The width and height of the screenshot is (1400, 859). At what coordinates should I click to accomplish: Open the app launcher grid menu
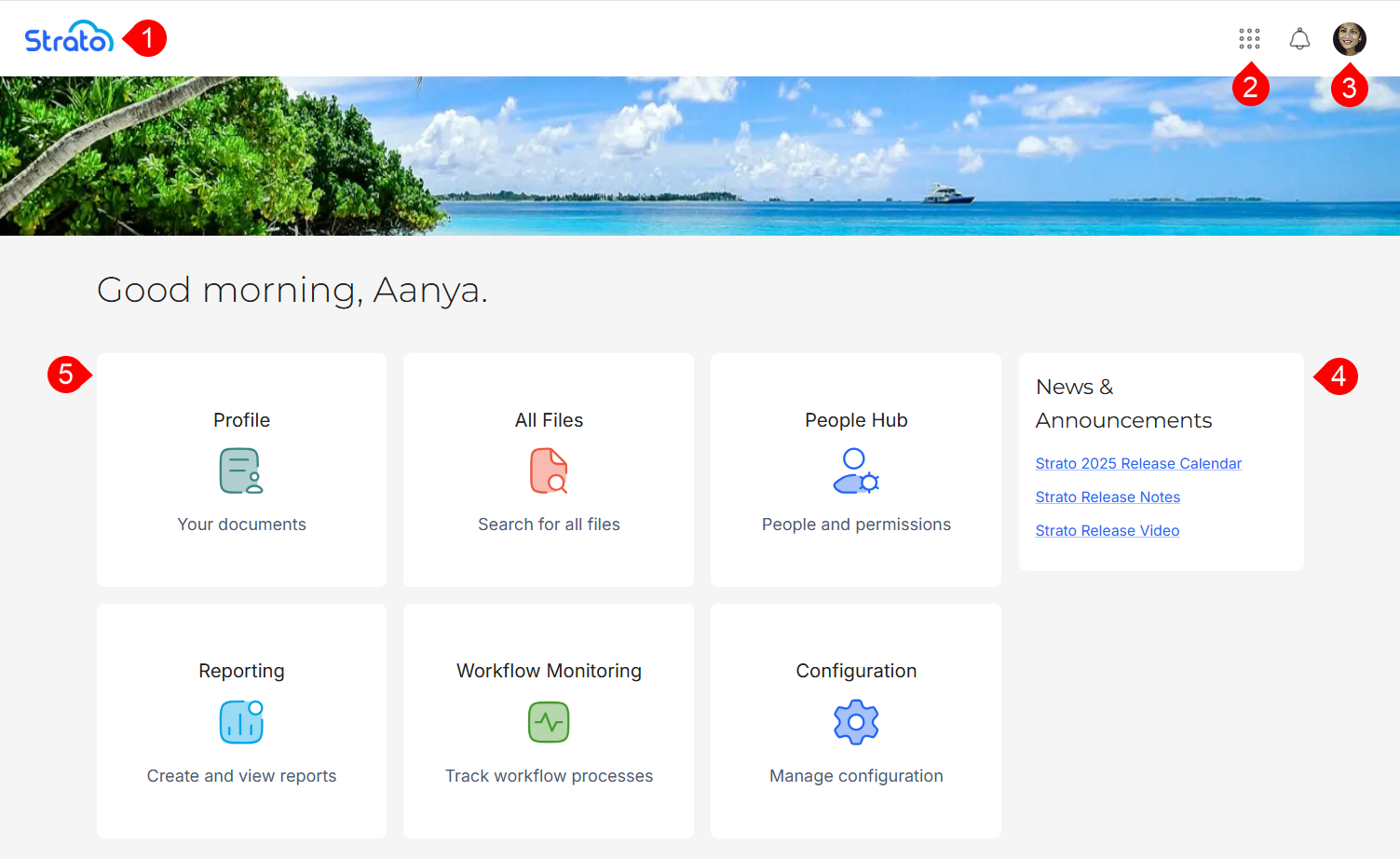click(x=1249, y=38)
